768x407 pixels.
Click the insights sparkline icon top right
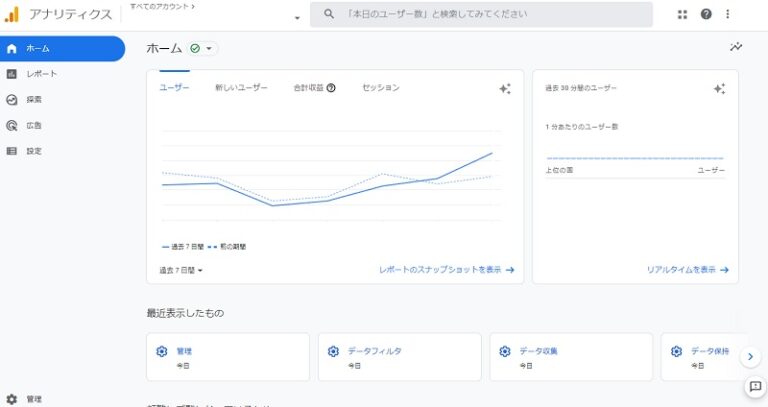point(736,47)
